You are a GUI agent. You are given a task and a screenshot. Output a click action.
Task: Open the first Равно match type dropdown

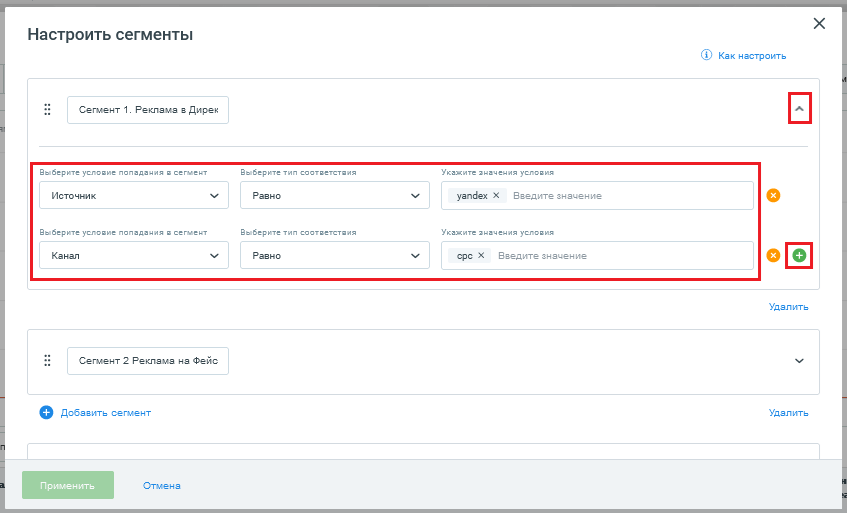(335, 195)
